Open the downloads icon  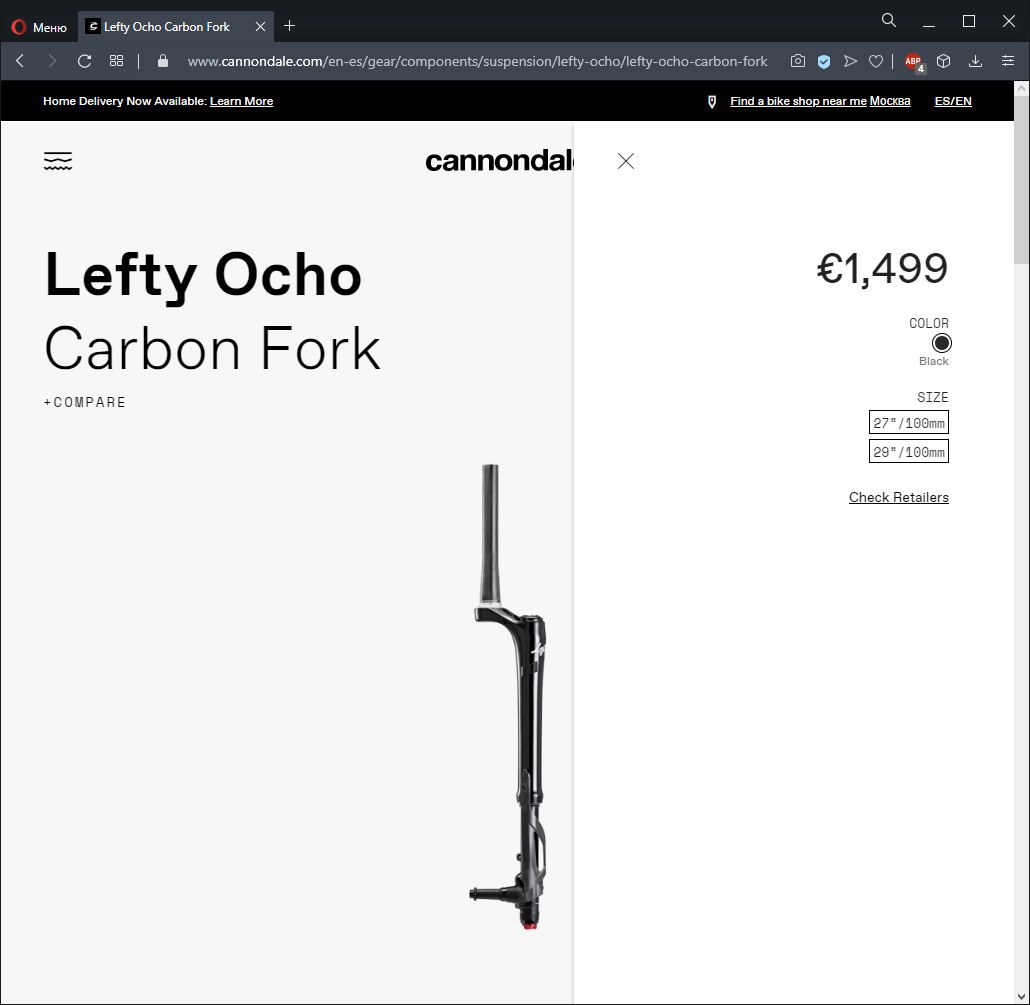point(975,61)
